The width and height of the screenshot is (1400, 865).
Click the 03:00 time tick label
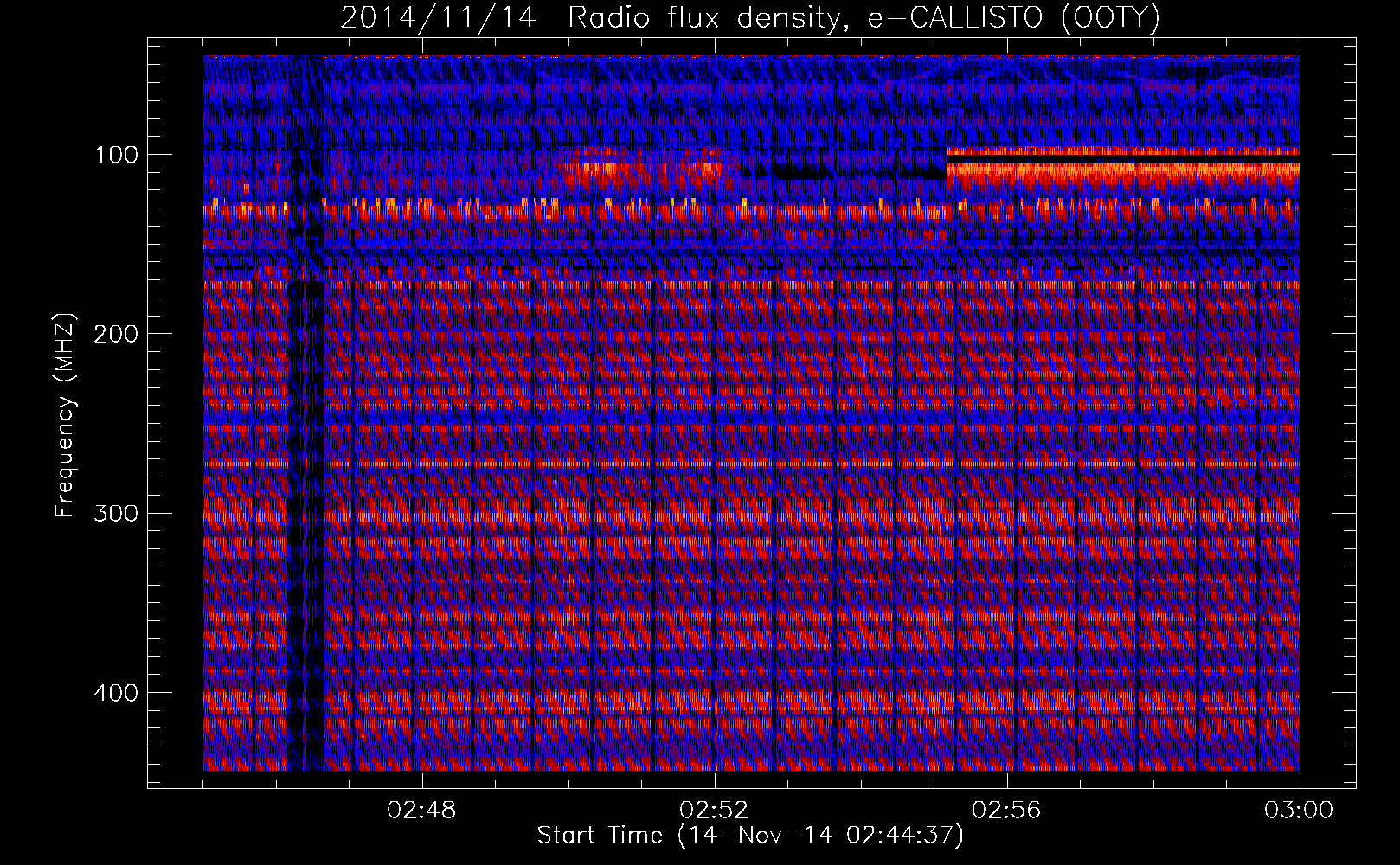pos(1299,811)
